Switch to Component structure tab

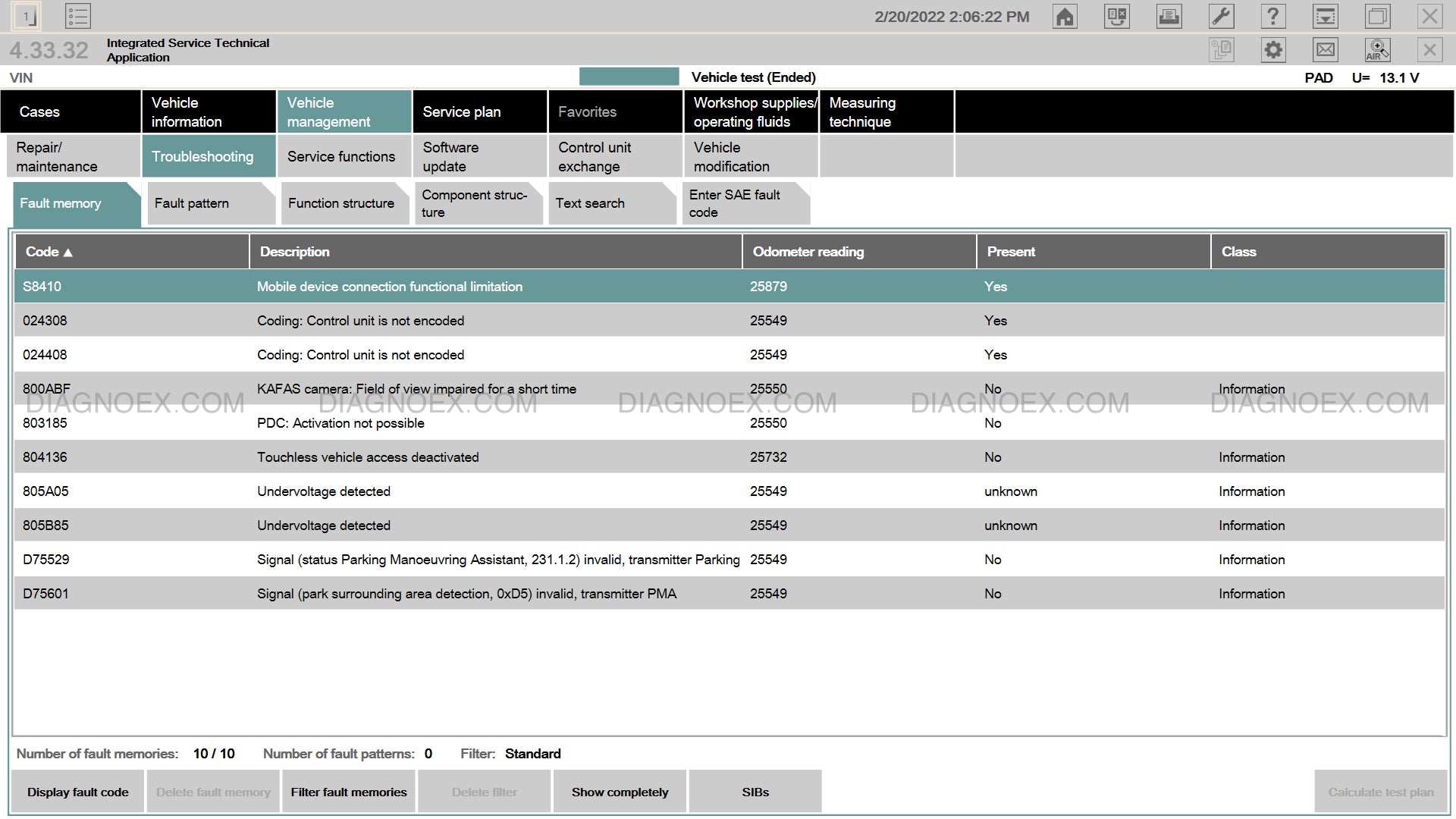(479, 203)
